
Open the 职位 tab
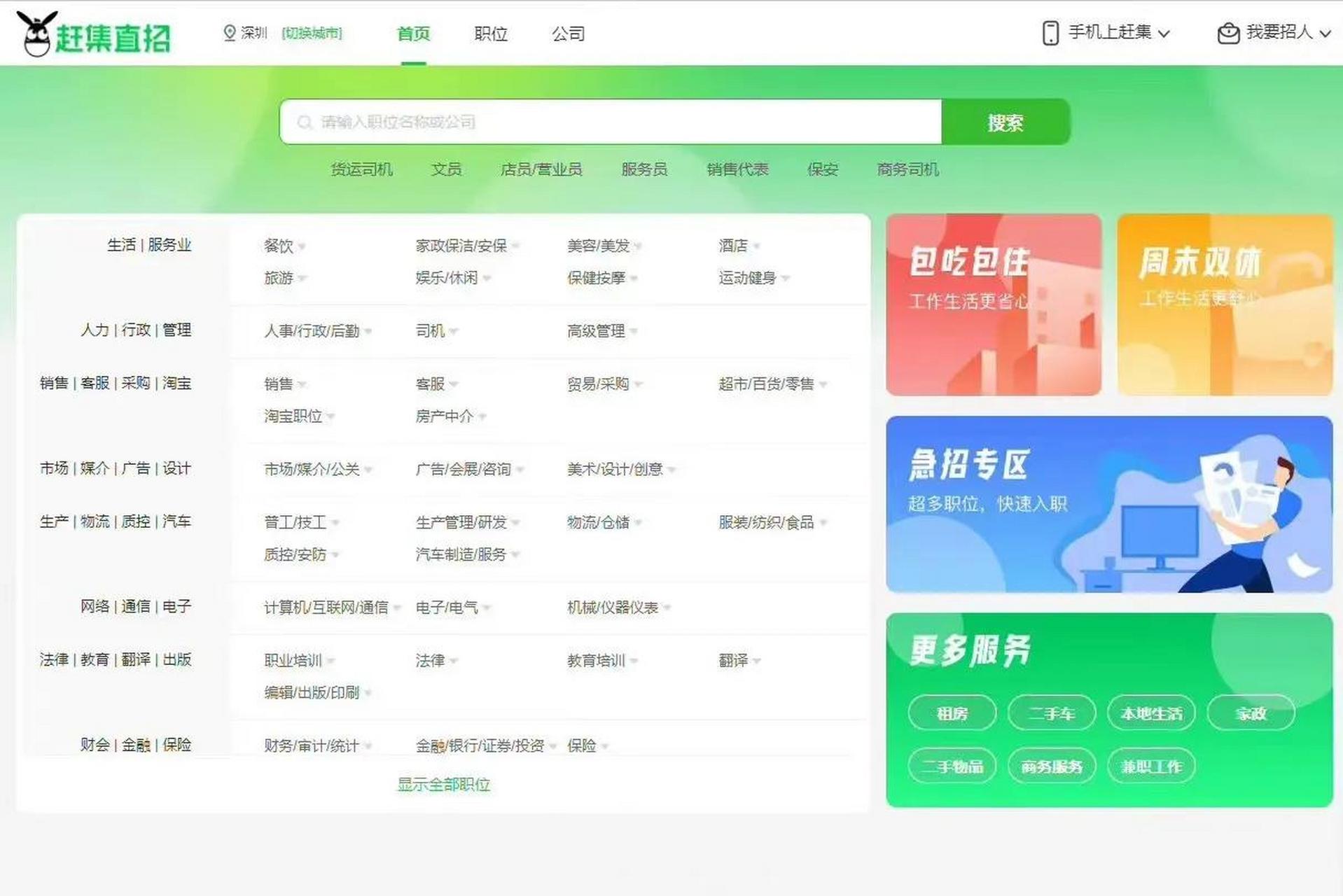(490, 34)
